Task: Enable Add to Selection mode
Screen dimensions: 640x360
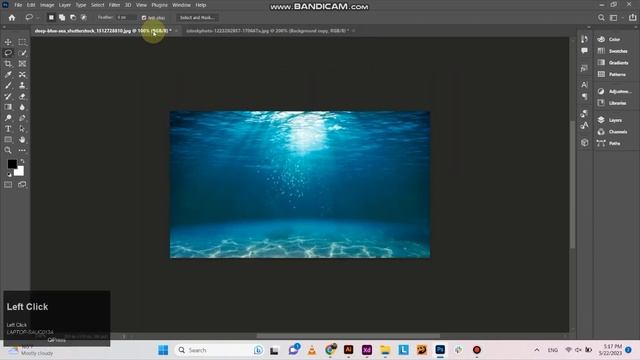Action: tap(62, 18)
